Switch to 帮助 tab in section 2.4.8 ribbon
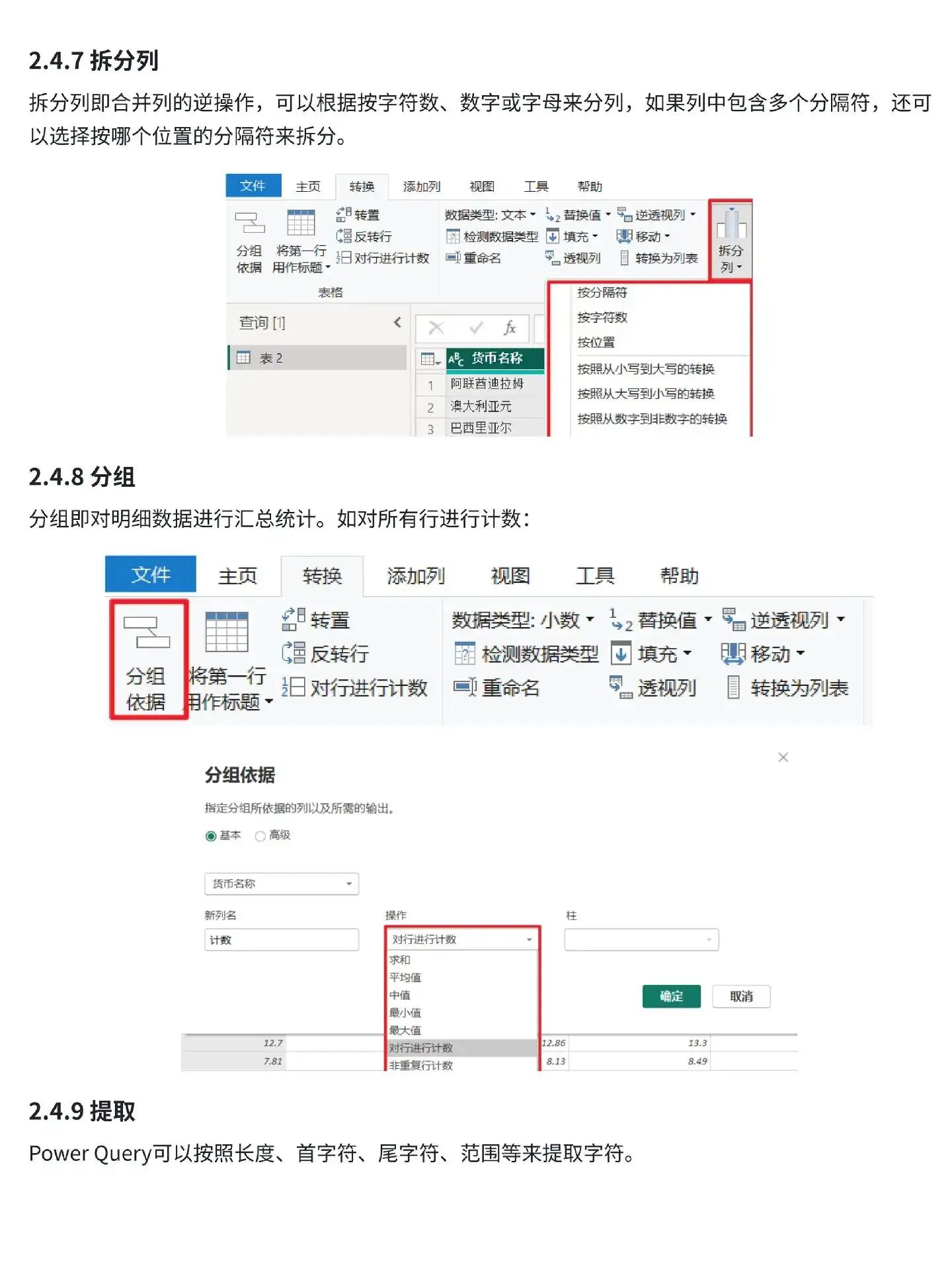 (x=680, y=575)
